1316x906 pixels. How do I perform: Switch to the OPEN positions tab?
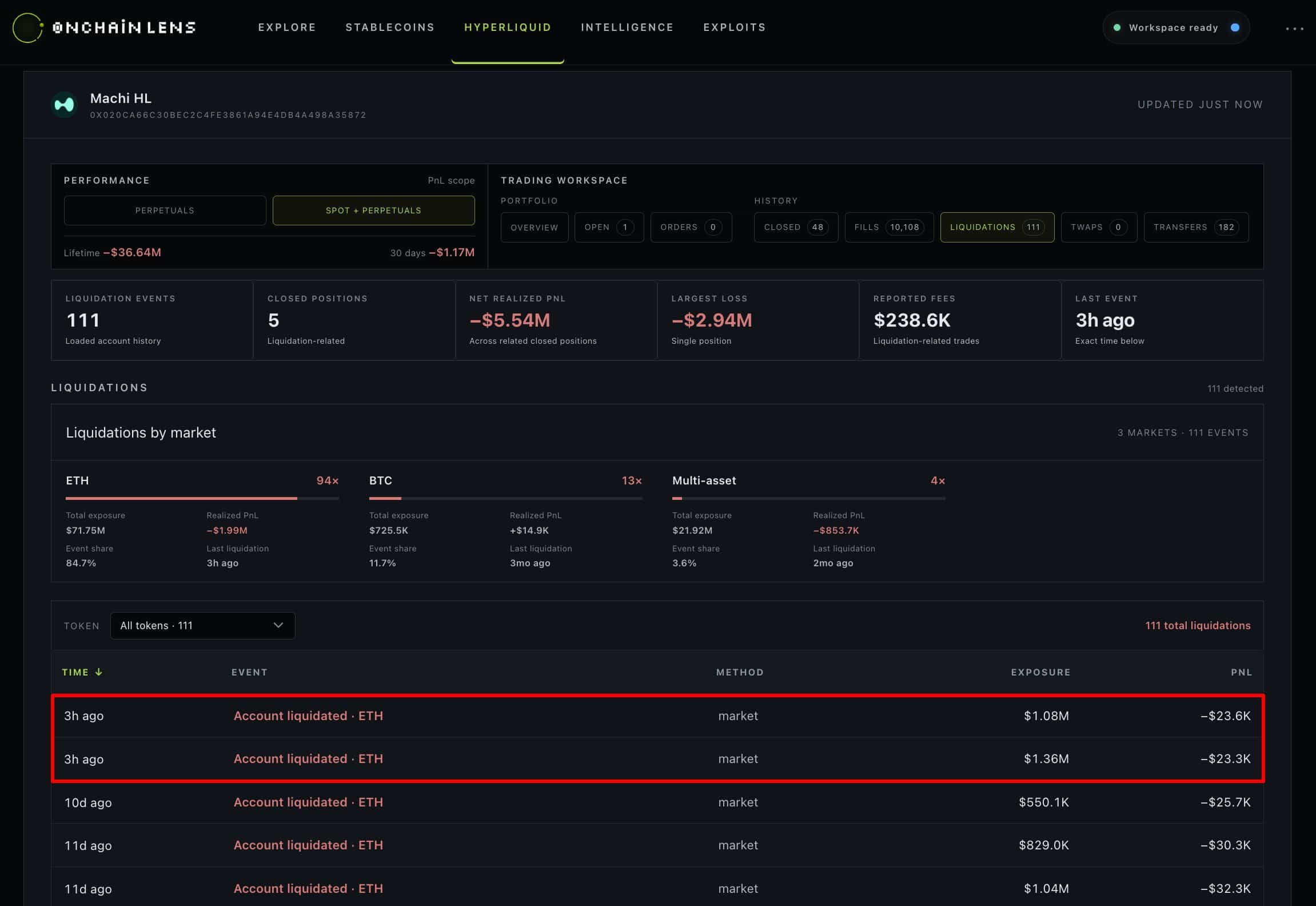click(x=609, y=227)
